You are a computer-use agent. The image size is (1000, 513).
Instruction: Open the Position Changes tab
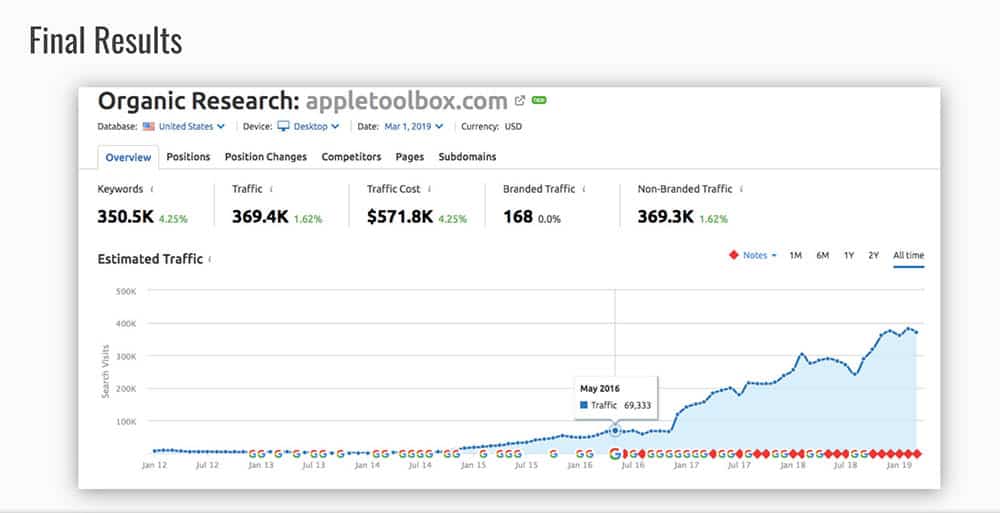click(265, 157)
